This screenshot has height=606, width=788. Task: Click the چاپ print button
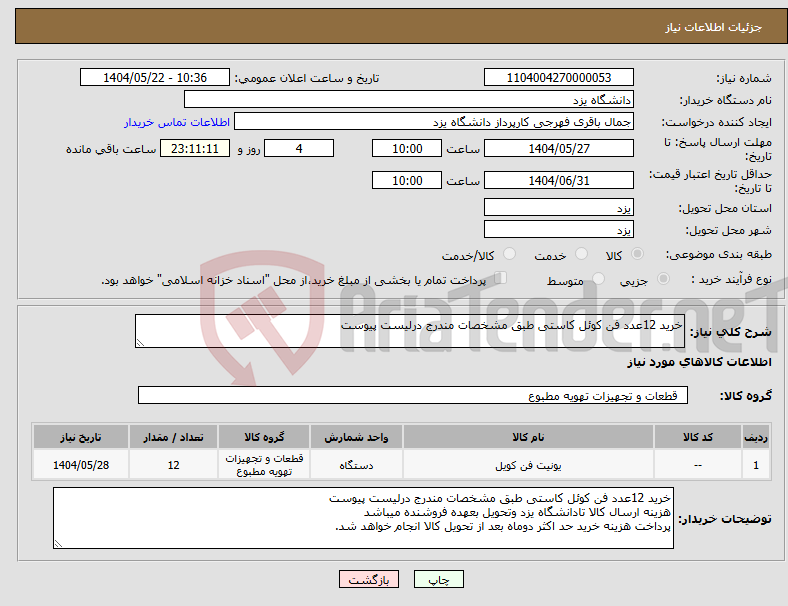coord(439,579)
